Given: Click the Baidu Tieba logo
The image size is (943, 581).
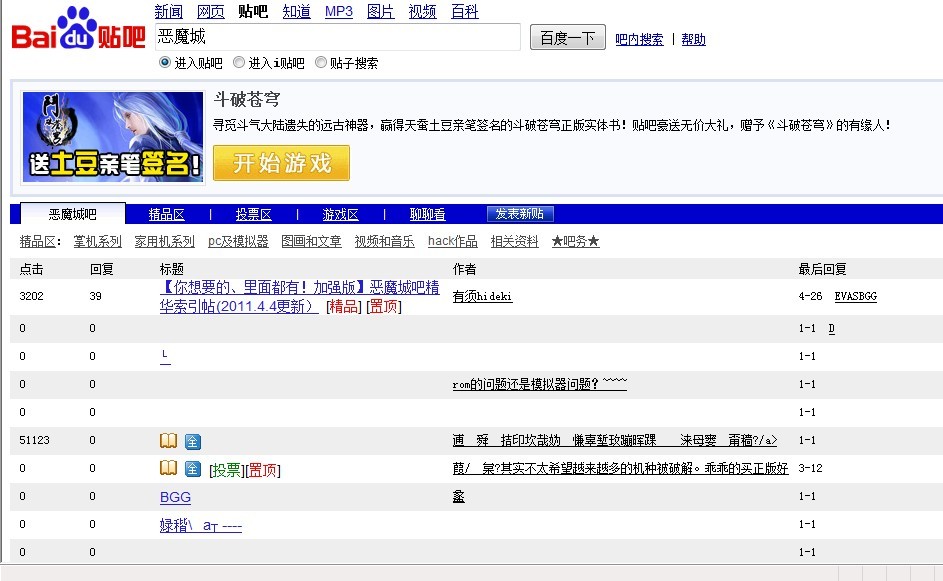Looking at the screenshot, I should pos(78,29).
